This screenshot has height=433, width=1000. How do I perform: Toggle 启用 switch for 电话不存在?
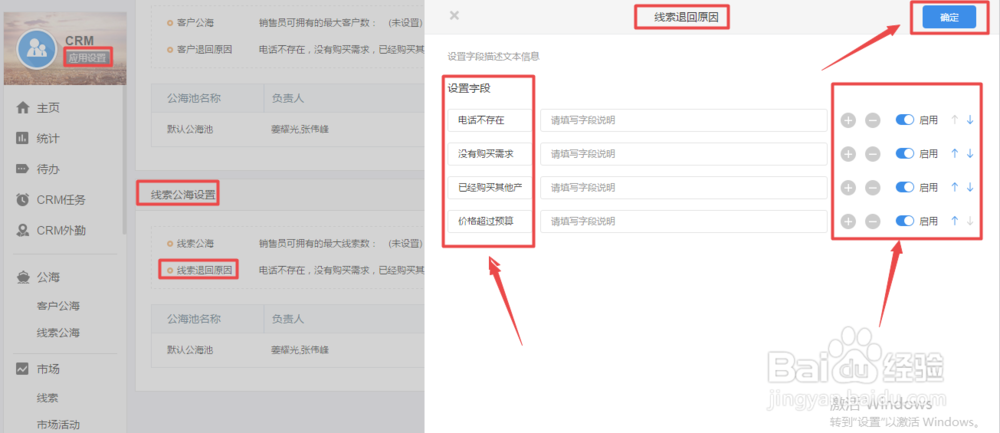[905, 120]
